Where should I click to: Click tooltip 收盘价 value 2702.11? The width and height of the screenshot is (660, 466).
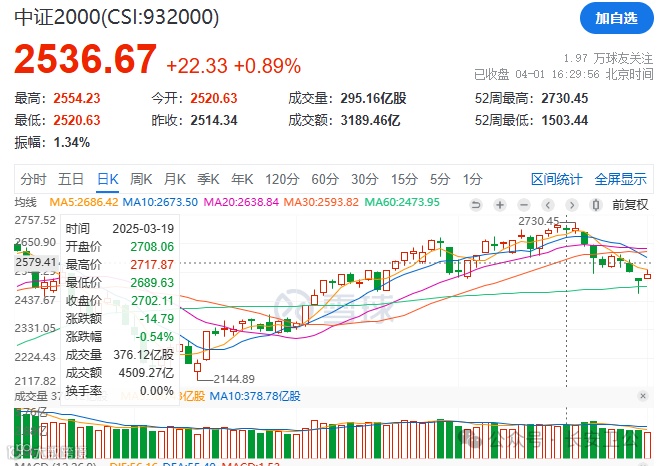coord(152,301)
